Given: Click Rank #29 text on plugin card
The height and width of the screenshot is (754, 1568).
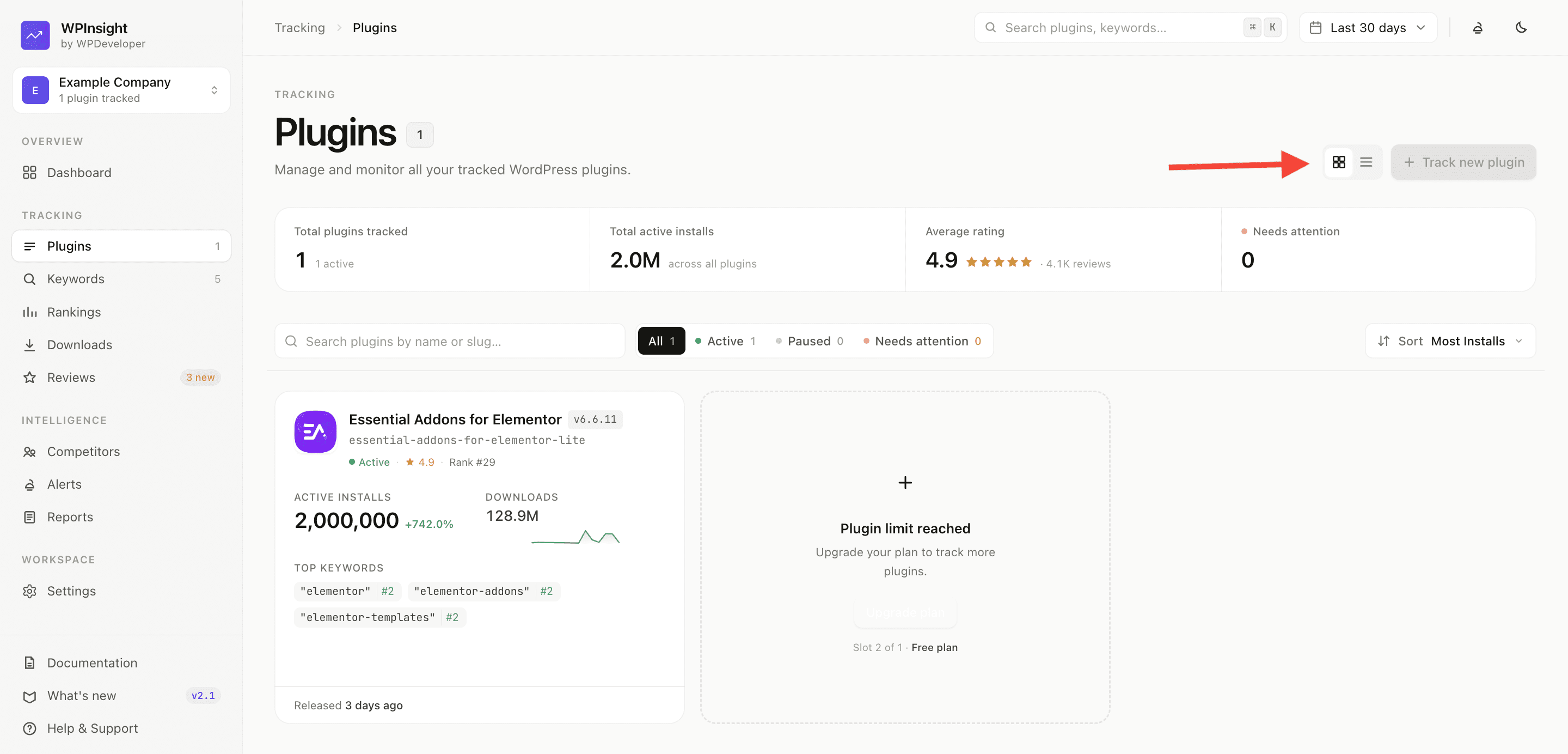Looking at the screenshot, I should point(471,463).
